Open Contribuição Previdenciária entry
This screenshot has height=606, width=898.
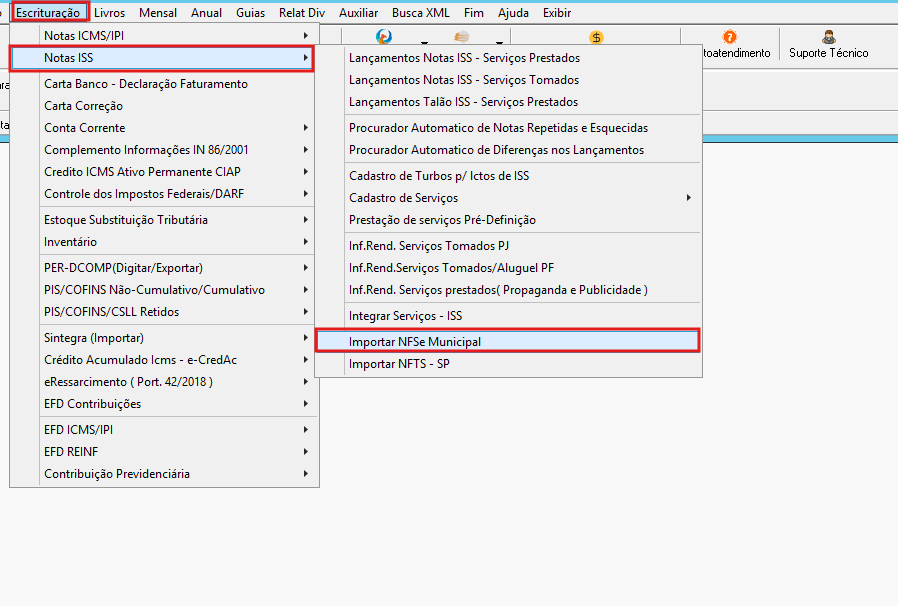tap(162, 474)
